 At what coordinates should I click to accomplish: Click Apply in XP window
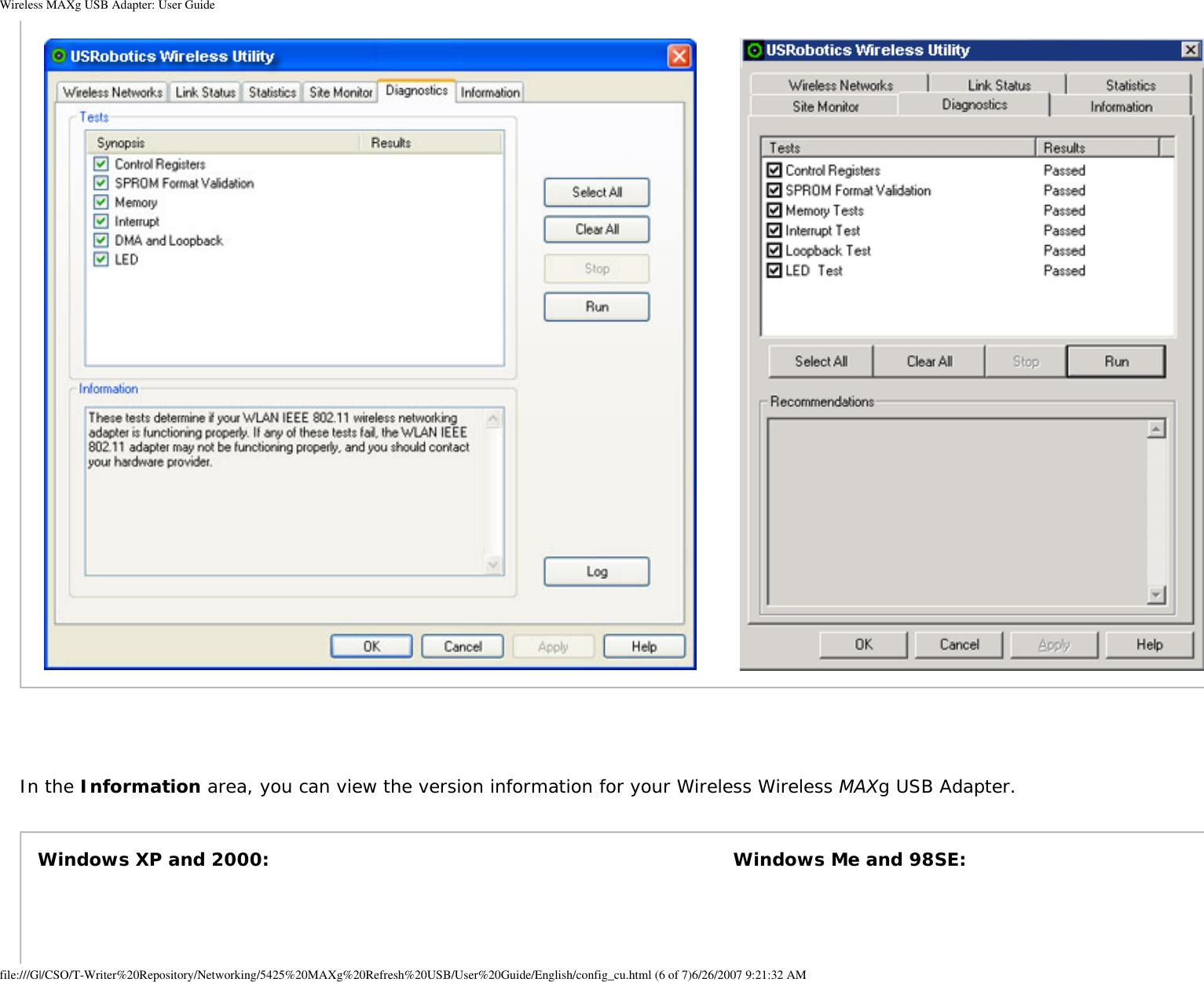pyautogui.click(x=553, y=646)
